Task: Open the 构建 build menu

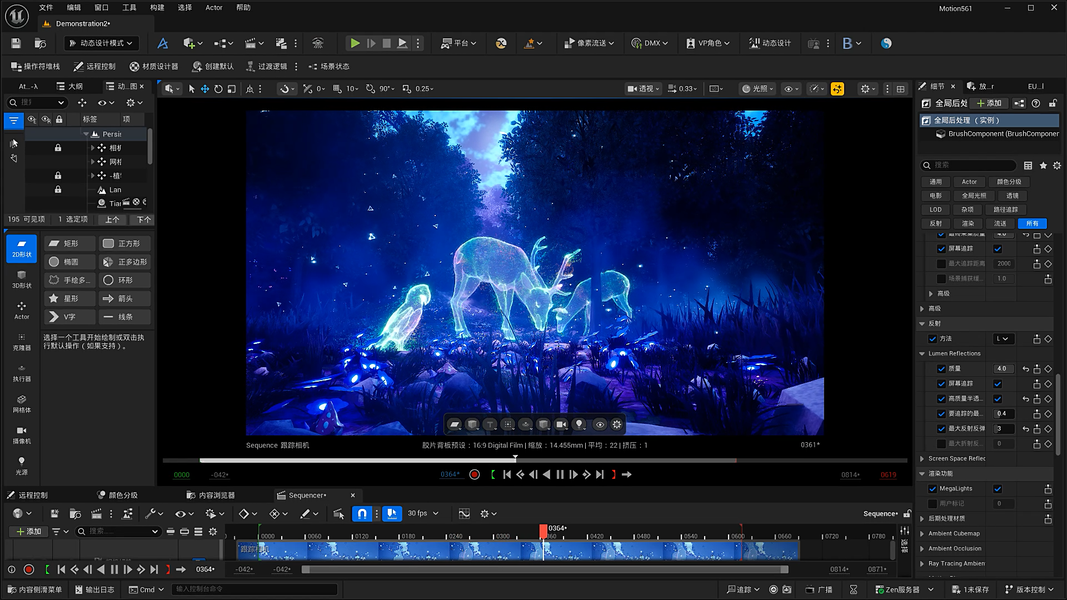Action: [x=157, y=7]
